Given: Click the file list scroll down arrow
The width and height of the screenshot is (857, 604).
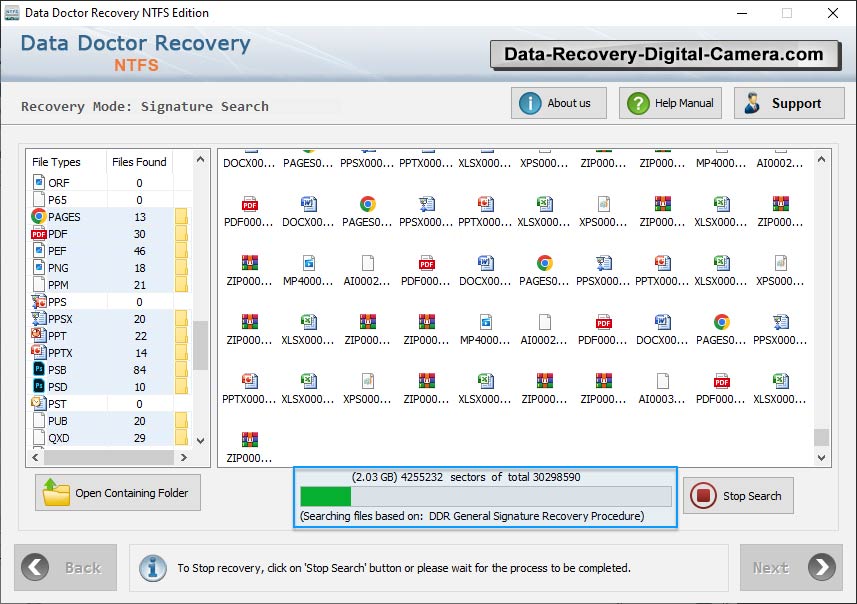Looking at the screenshot, I should 201,441.
